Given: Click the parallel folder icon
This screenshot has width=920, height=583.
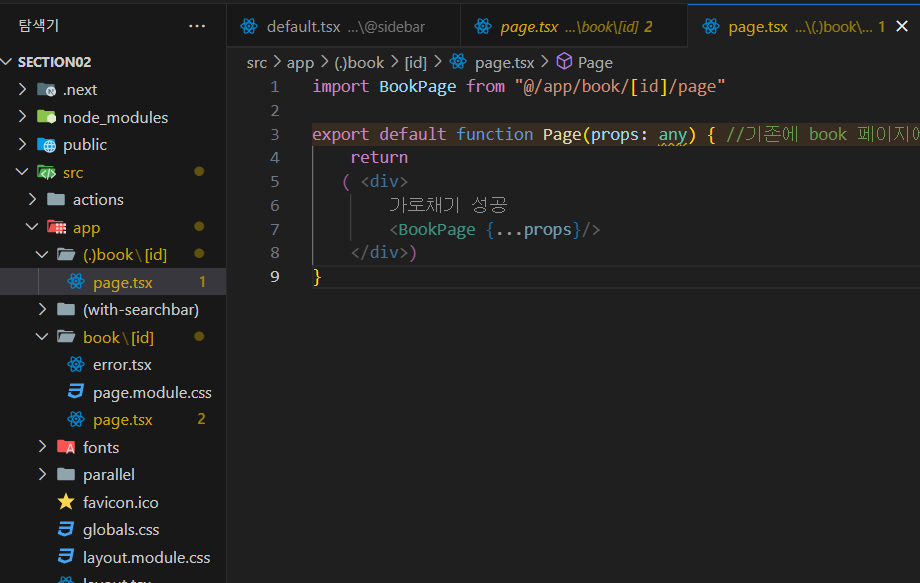Looking at the screenshot, I should click(x=66, y=474).
